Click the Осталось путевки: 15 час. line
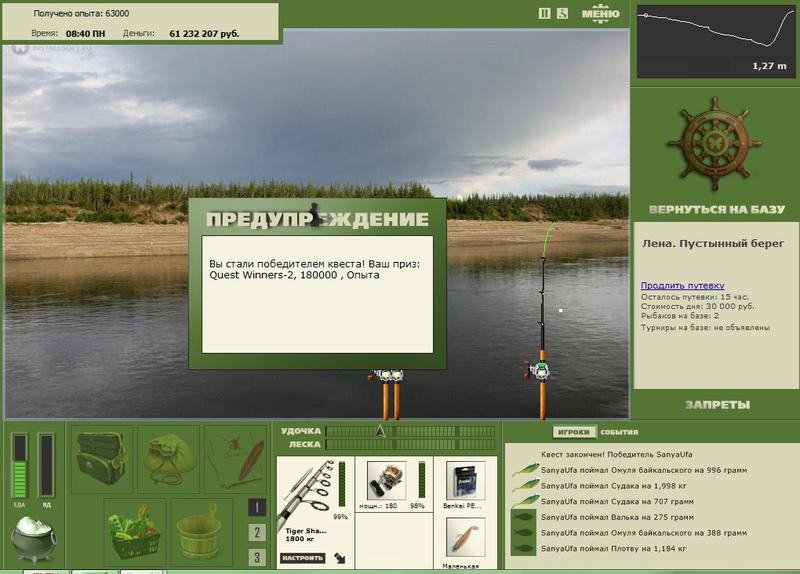Screen dimensions: 800x574 coord(694,297)
